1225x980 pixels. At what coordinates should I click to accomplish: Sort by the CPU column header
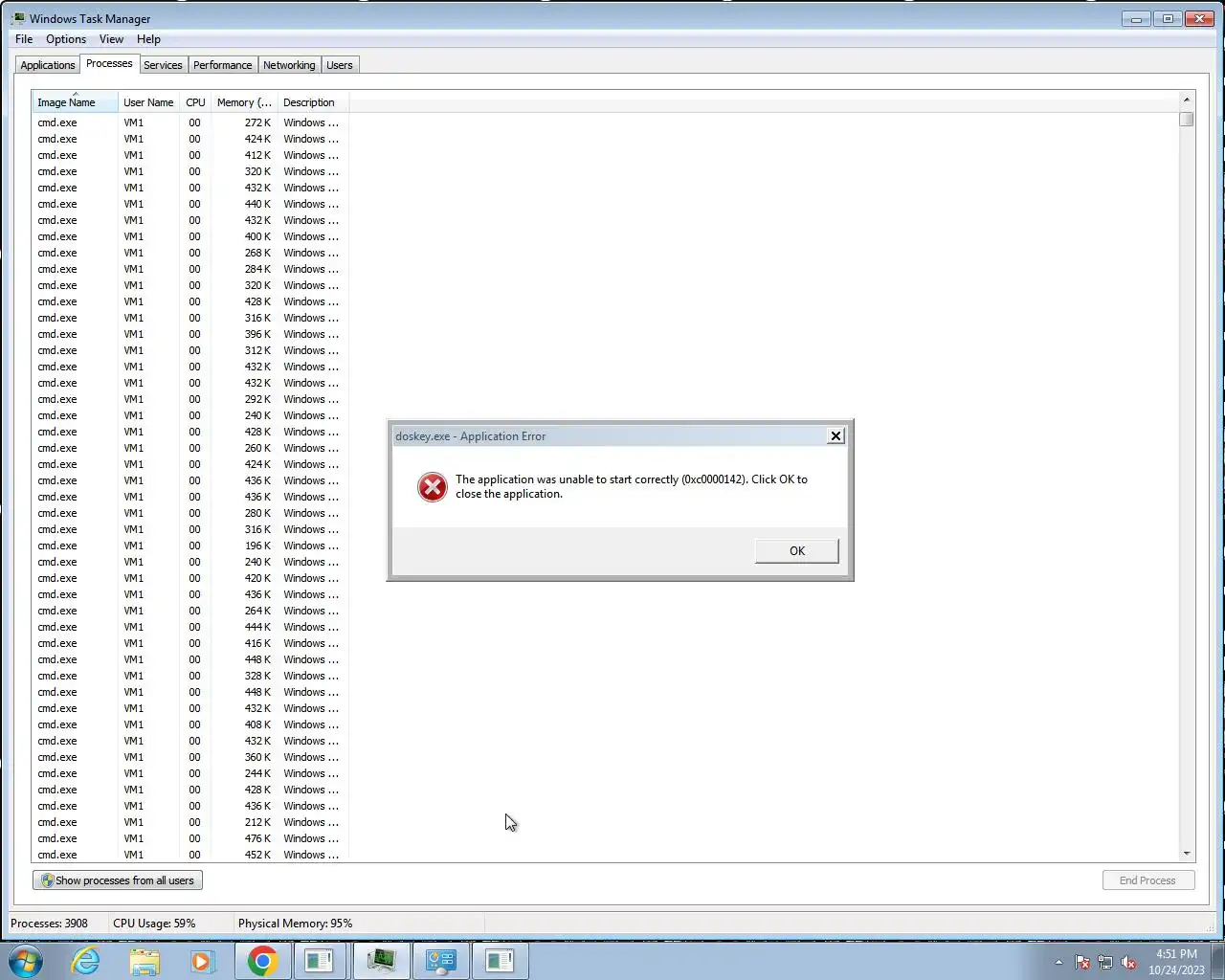click(x=195, y=102)
